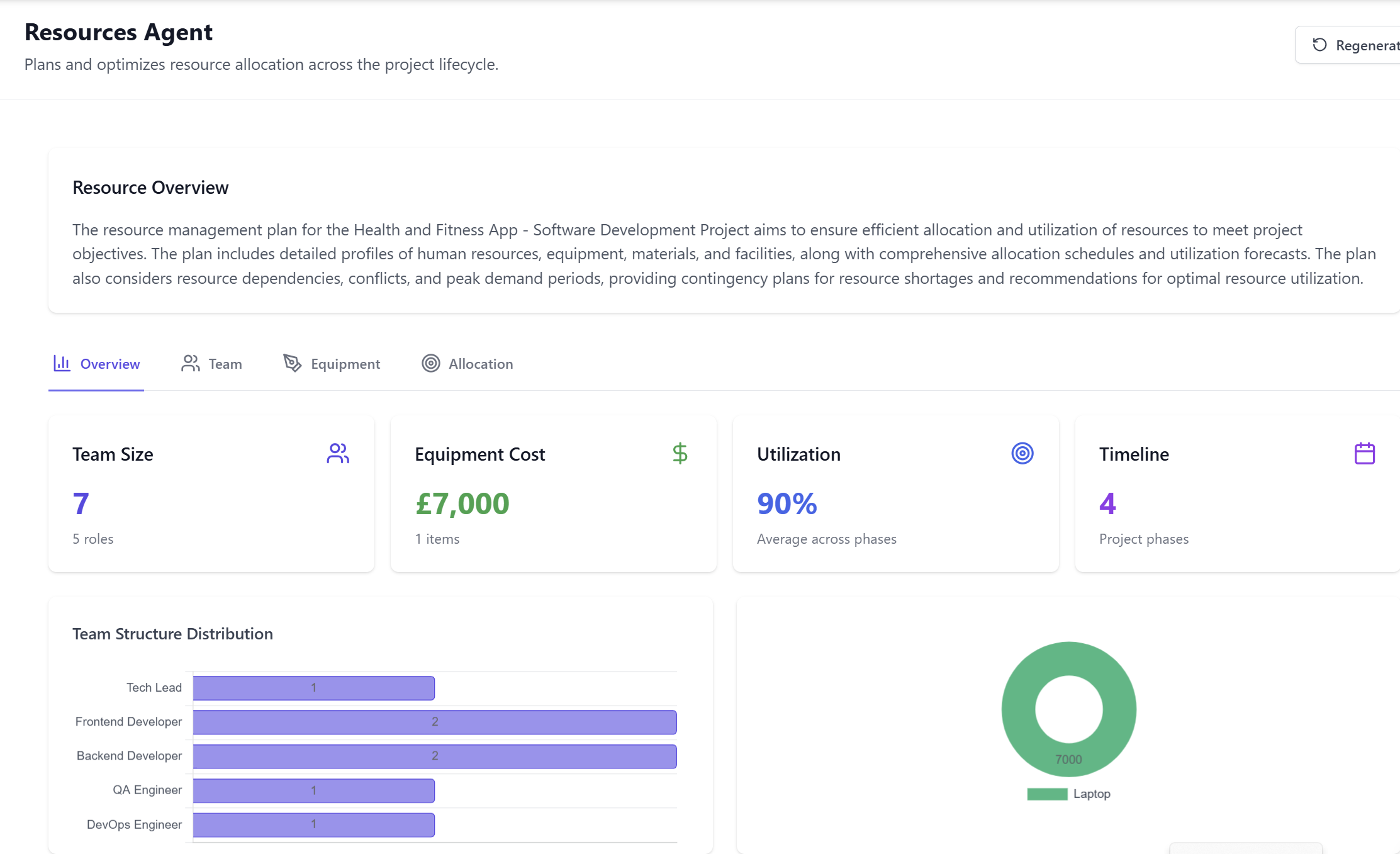Viewport: 1400px width, 854px height.
Task: Toggle the Laptop legend color swatch
Action: [1047, 794]
